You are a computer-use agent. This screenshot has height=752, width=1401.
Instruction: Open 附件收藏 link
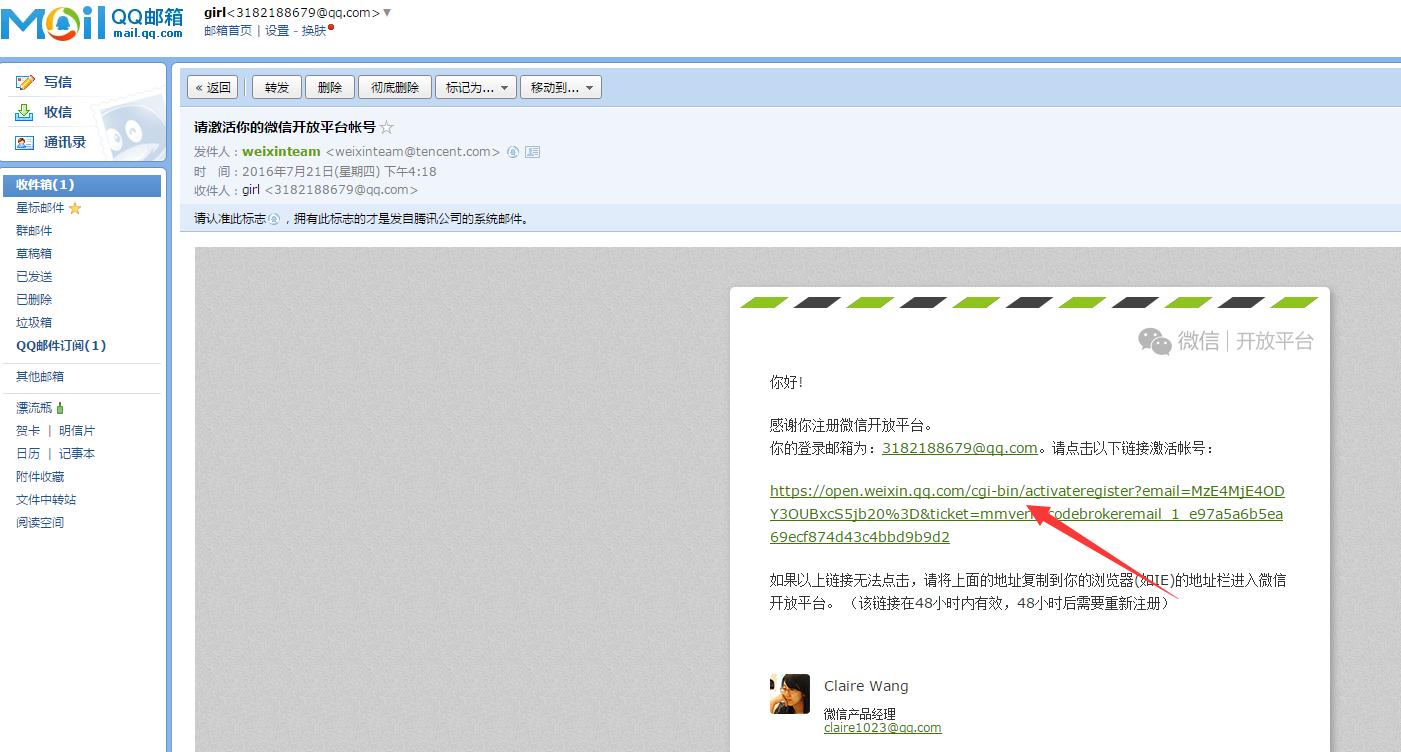click(x=40, y=477)
